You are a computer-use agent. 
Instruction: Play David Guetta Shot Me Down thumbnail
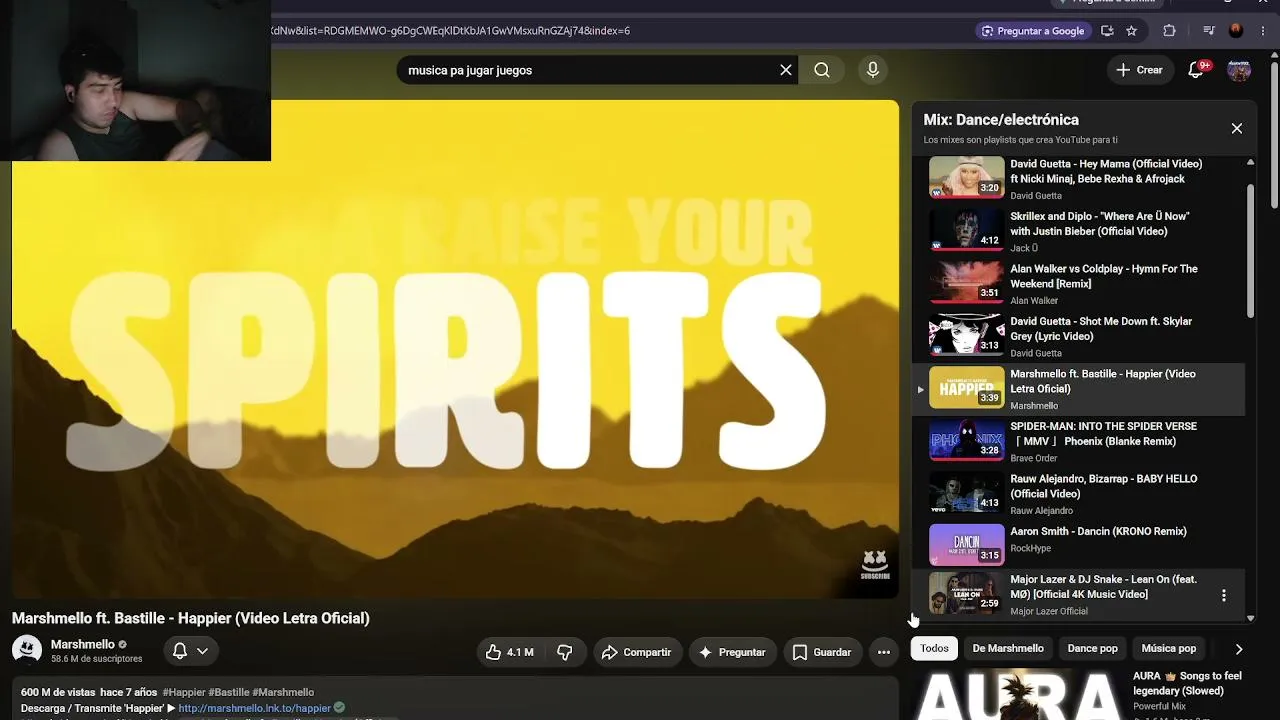click(x=967, y=335)
